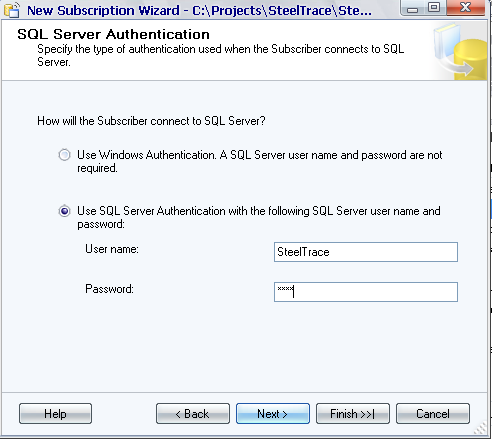Click the Windows Authentication option label text
492x439 pixels.
260,161
